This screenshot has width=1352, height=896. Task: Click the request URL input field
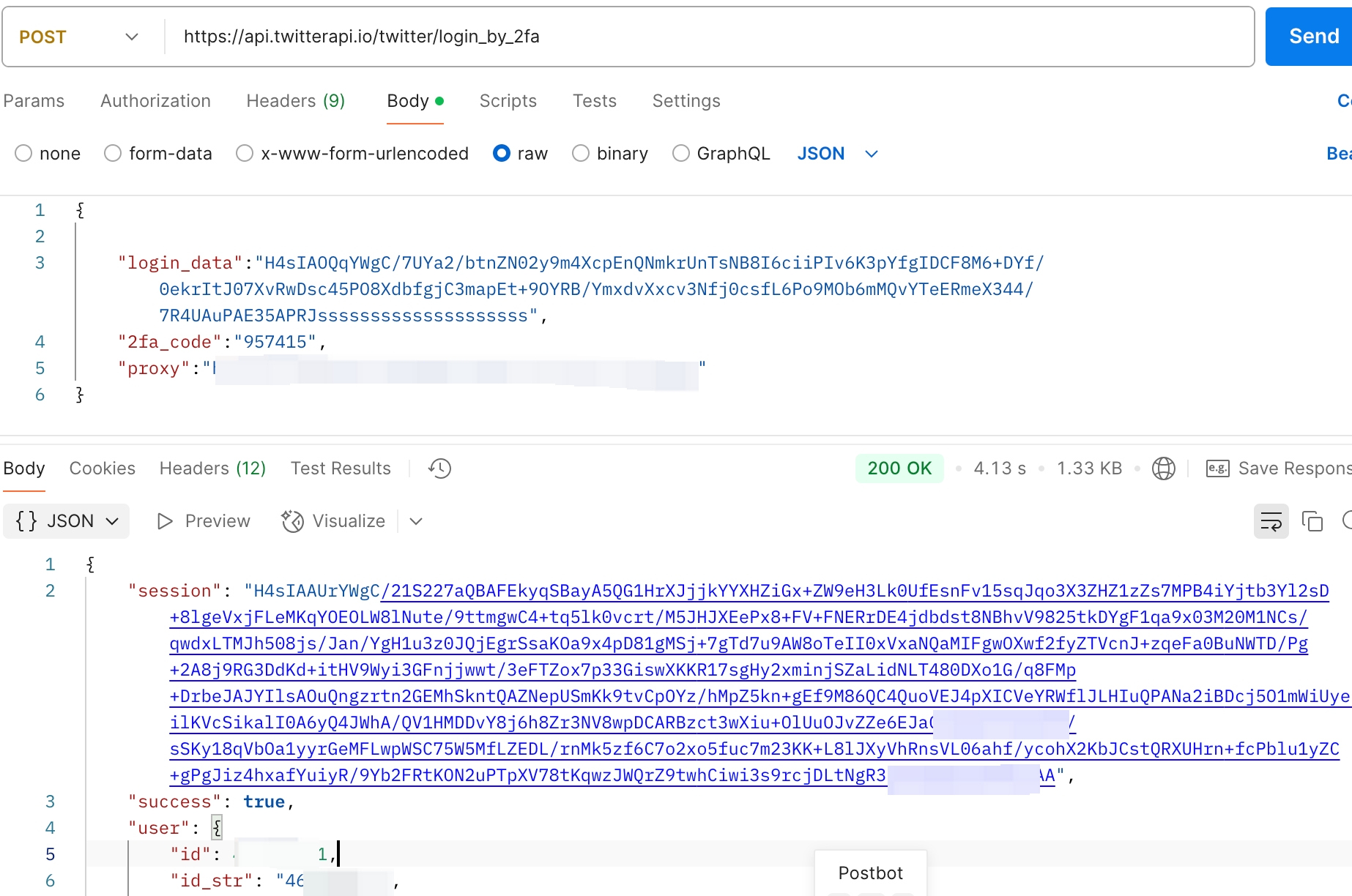[703, 37]
